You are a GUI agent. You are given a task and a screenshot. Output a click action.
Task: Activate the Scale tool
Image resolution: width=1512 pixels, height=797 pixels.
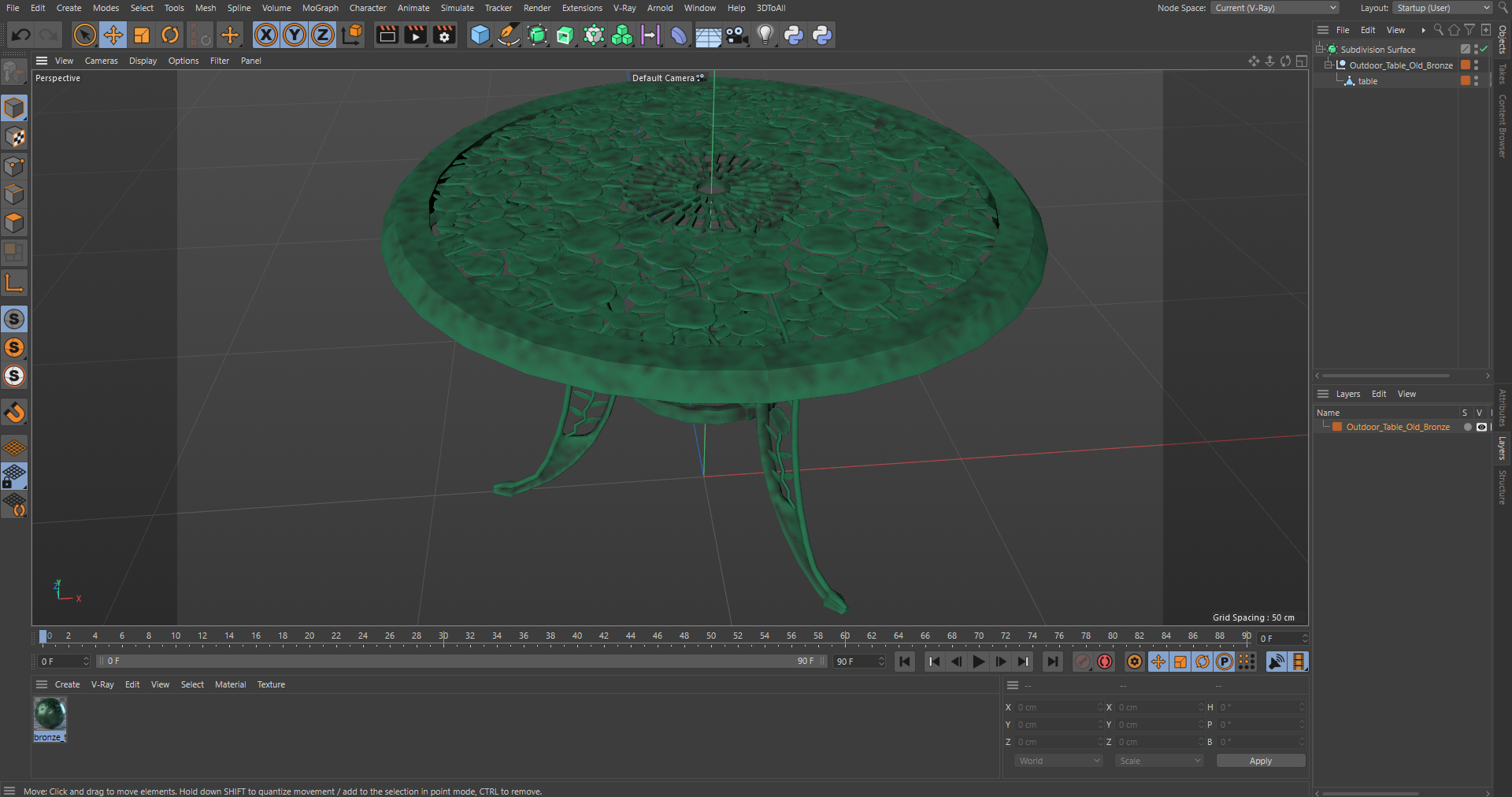(x=142, y=35)
